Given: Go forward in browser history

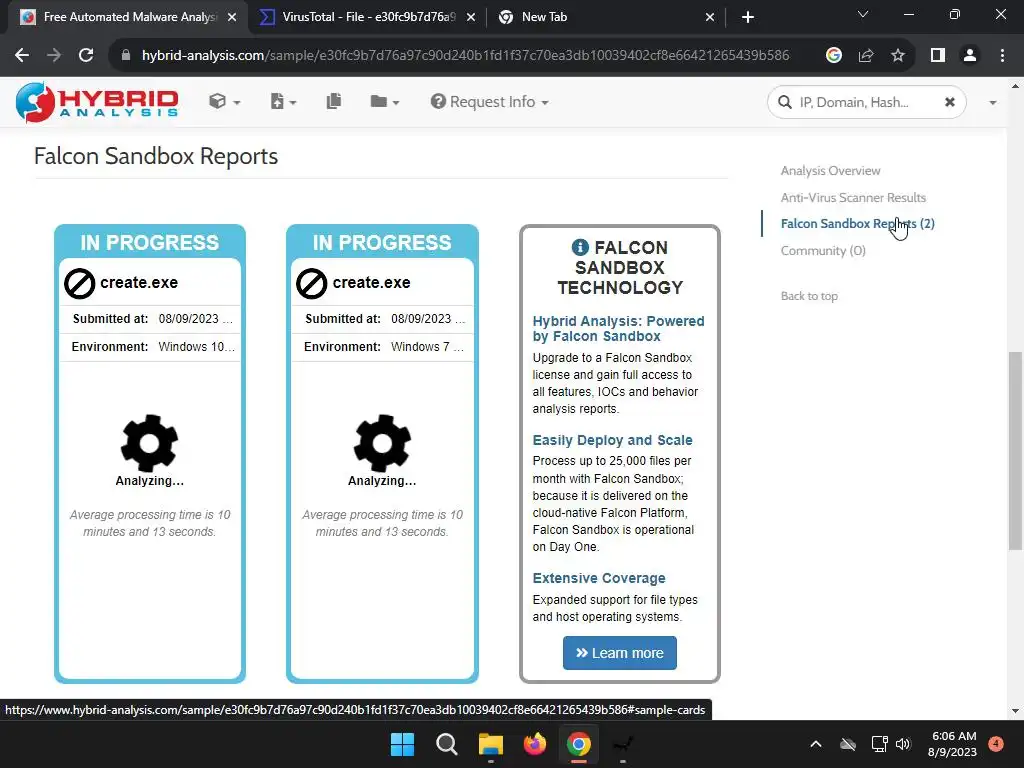Looking at the screenshot, I should 54,56.
